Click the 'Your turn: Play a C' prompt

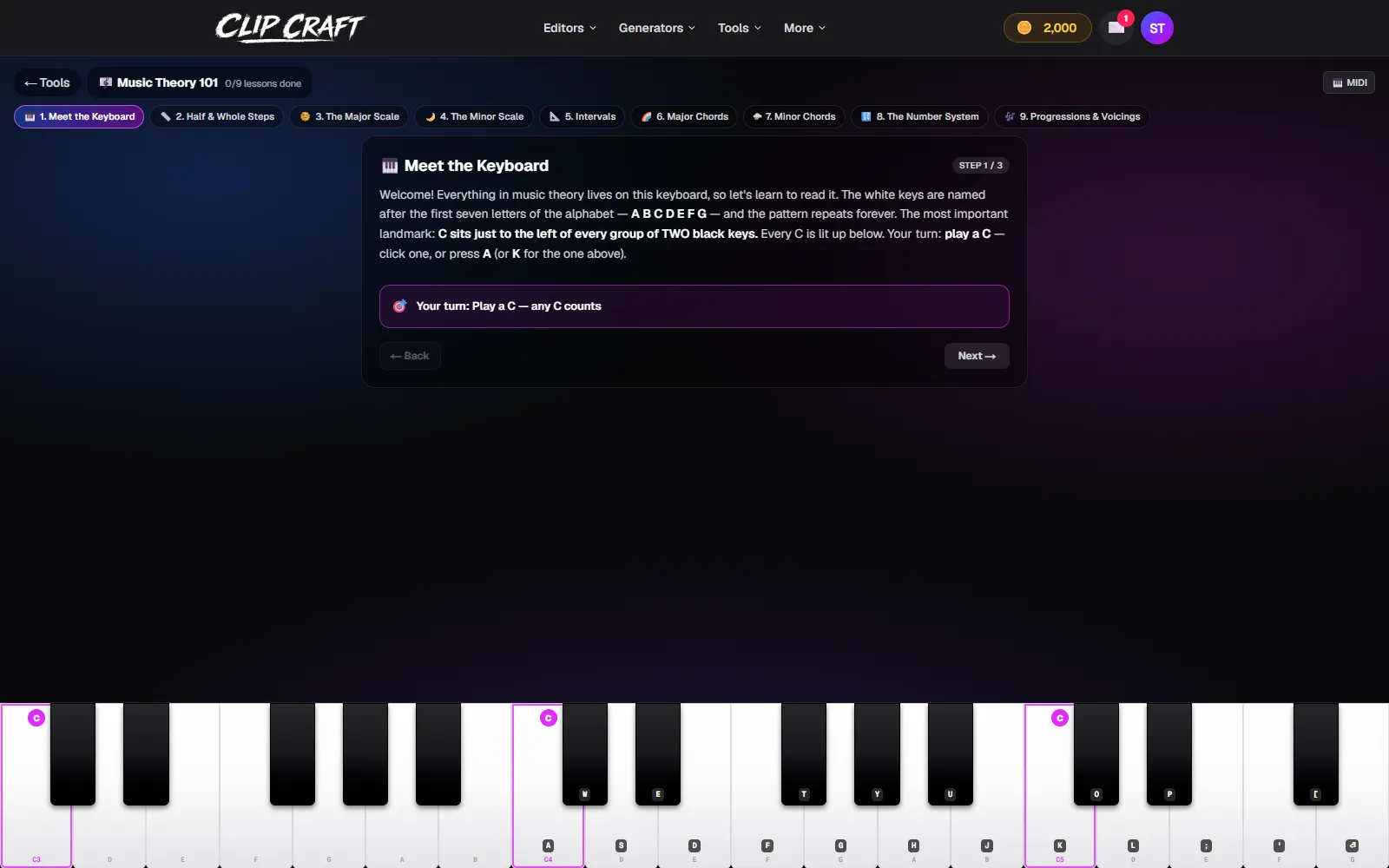[x=694, y=306]
